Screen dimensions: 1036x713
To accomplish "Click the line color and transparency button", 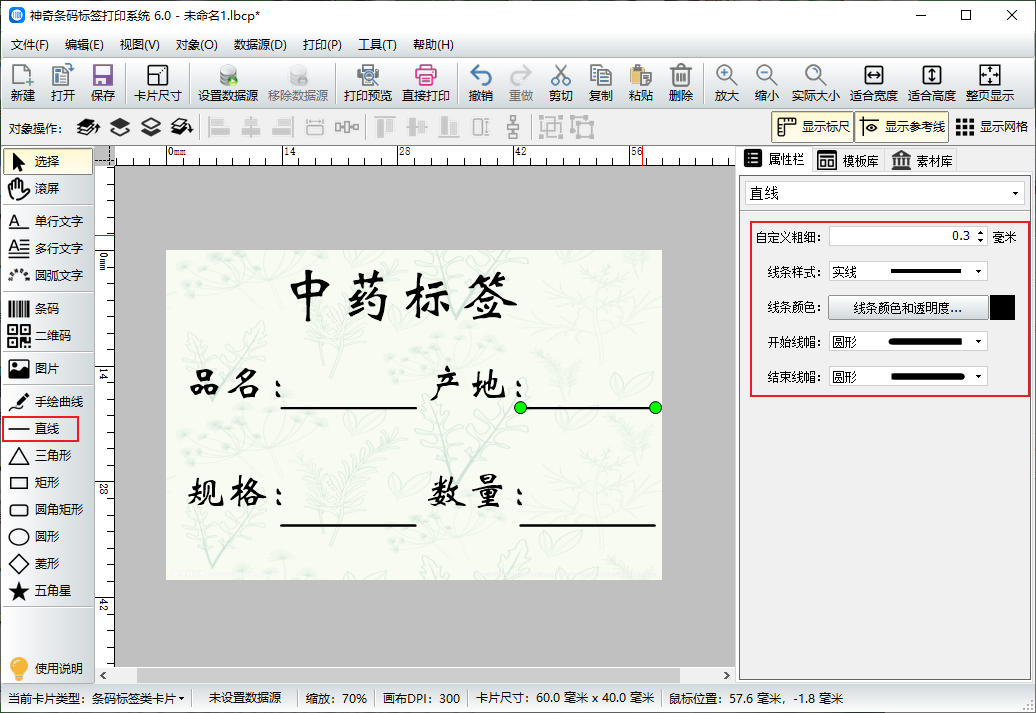I will (907, 308).
